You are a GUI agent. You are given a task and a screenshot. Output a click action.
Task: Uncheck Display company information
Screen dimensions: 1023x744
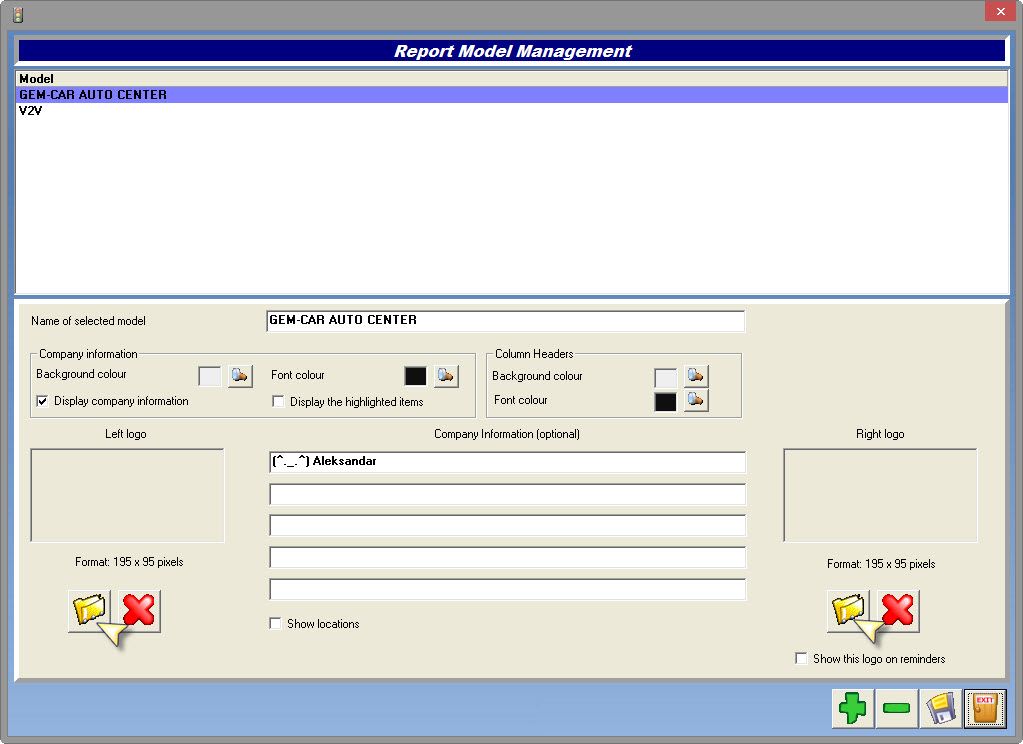coord(42,401)
